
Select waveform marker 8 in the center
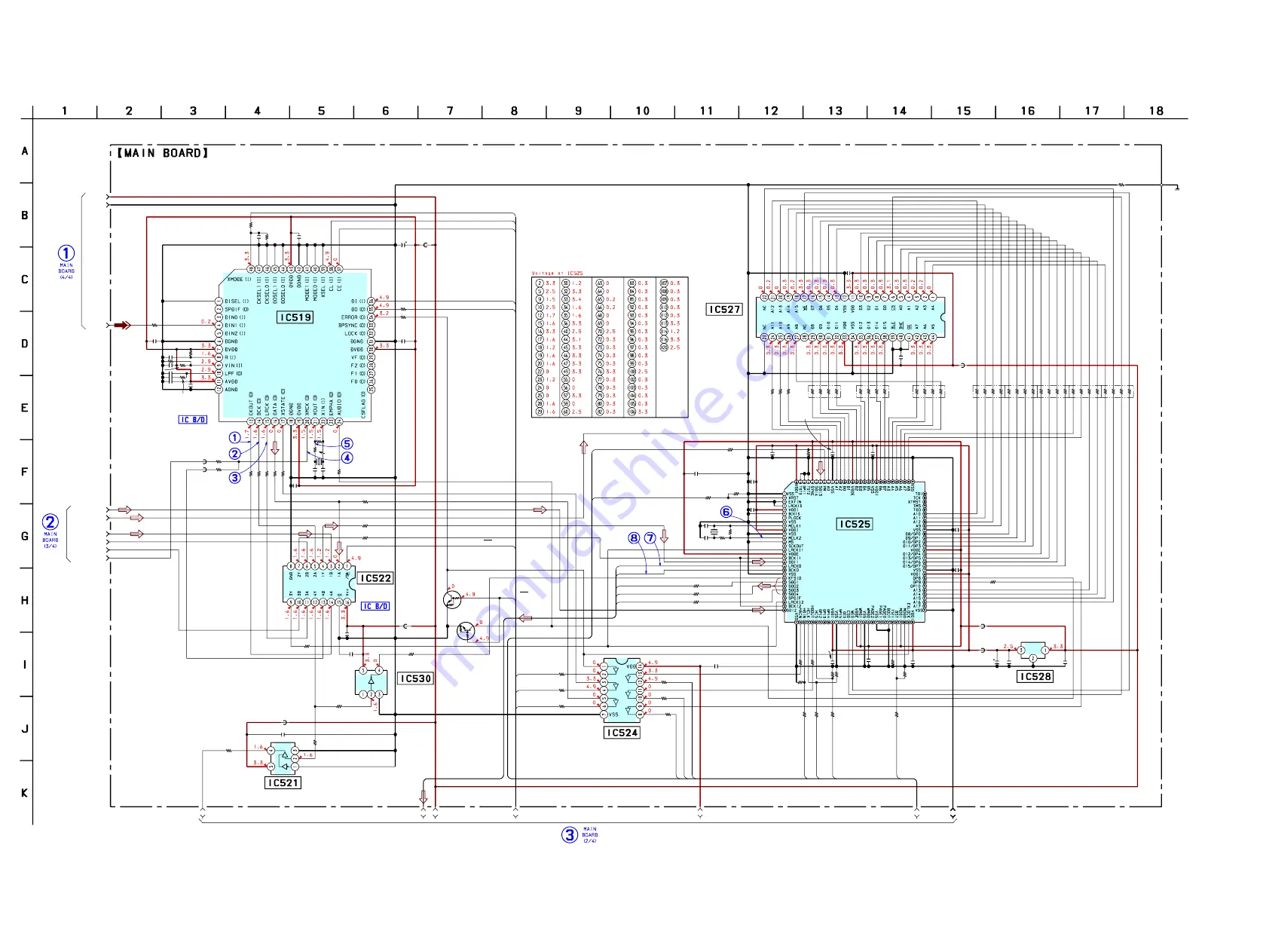(x=634, y=538)
